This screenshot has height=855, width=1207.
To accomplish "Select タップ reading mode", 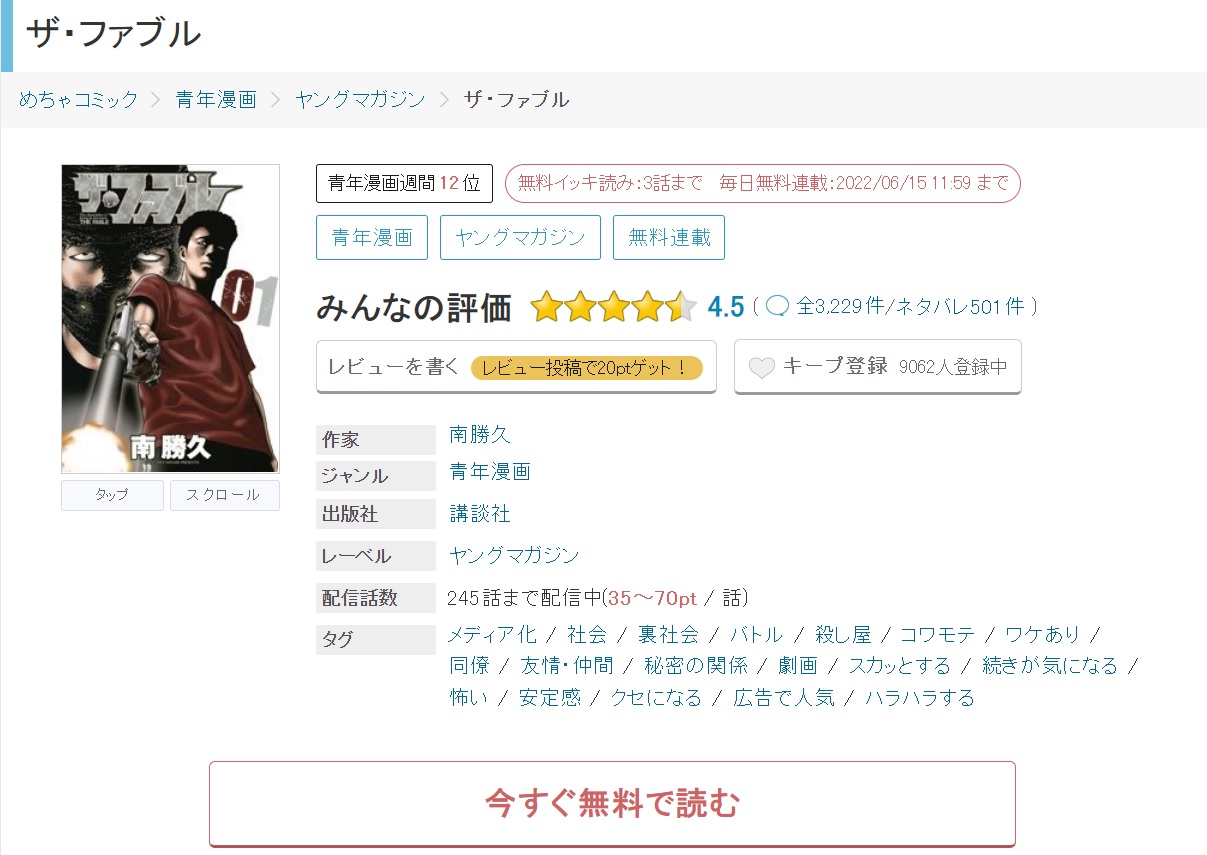I will 112,495.
